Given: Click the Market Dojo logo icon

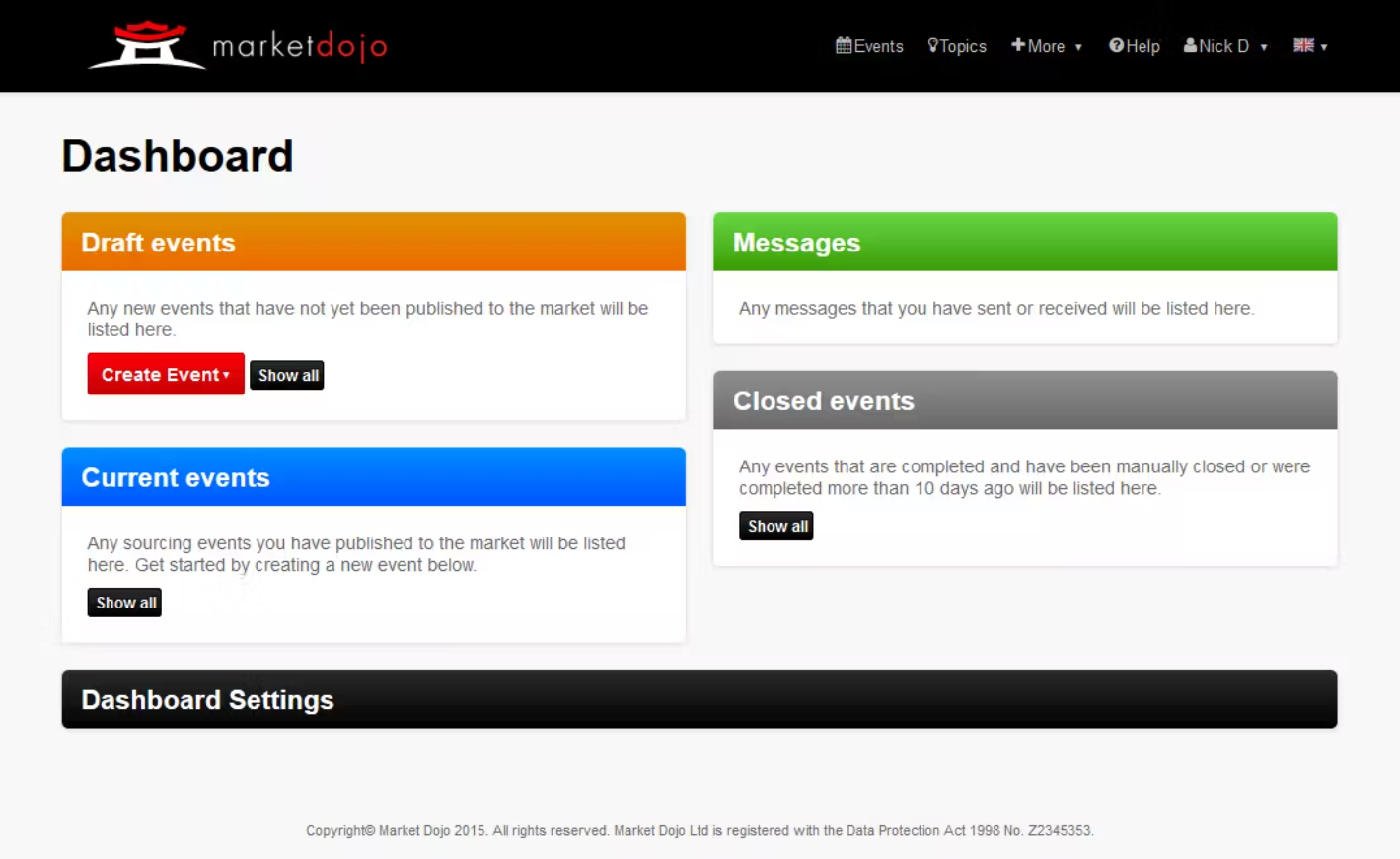Looking at the screenshot, I should pyautogui.click(x=146, y=44).
